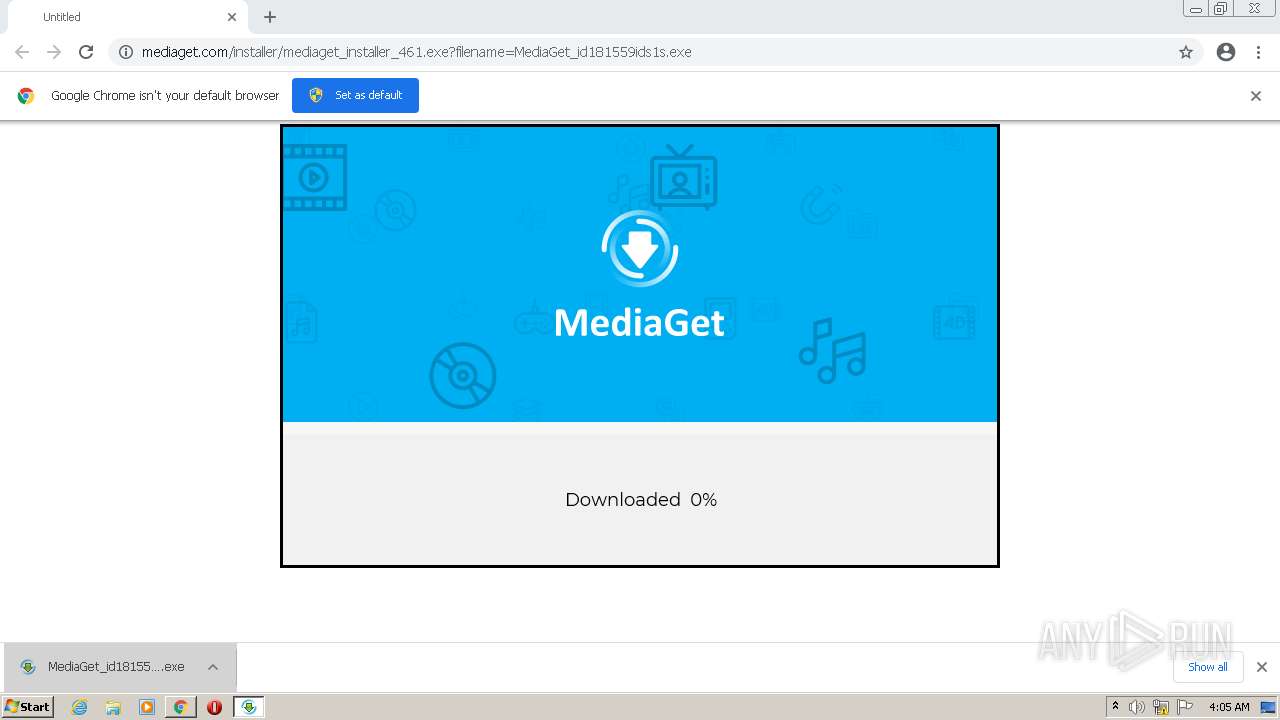Click the Downloaded 0% progress text
Screen dimensions: 1280x720
(x=641, y=499)
